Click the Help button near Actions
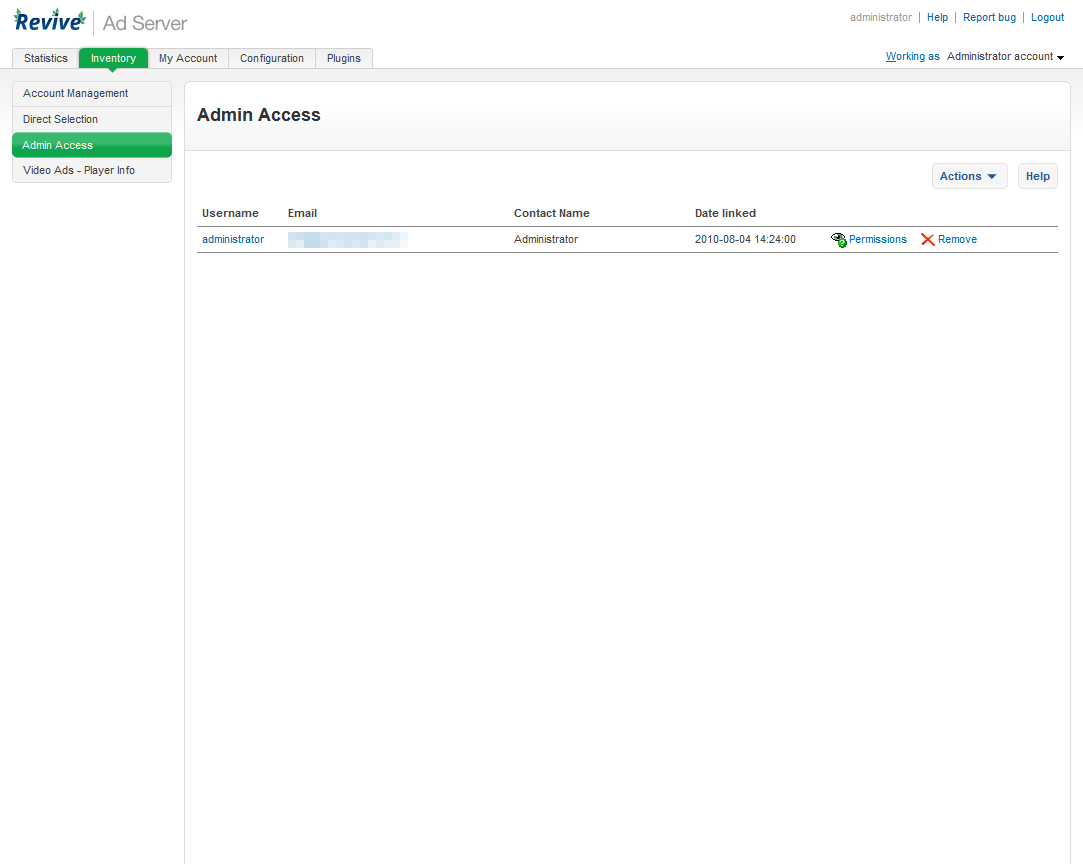The width and height of the screenshot is (1083, 864). point(1037,175)
